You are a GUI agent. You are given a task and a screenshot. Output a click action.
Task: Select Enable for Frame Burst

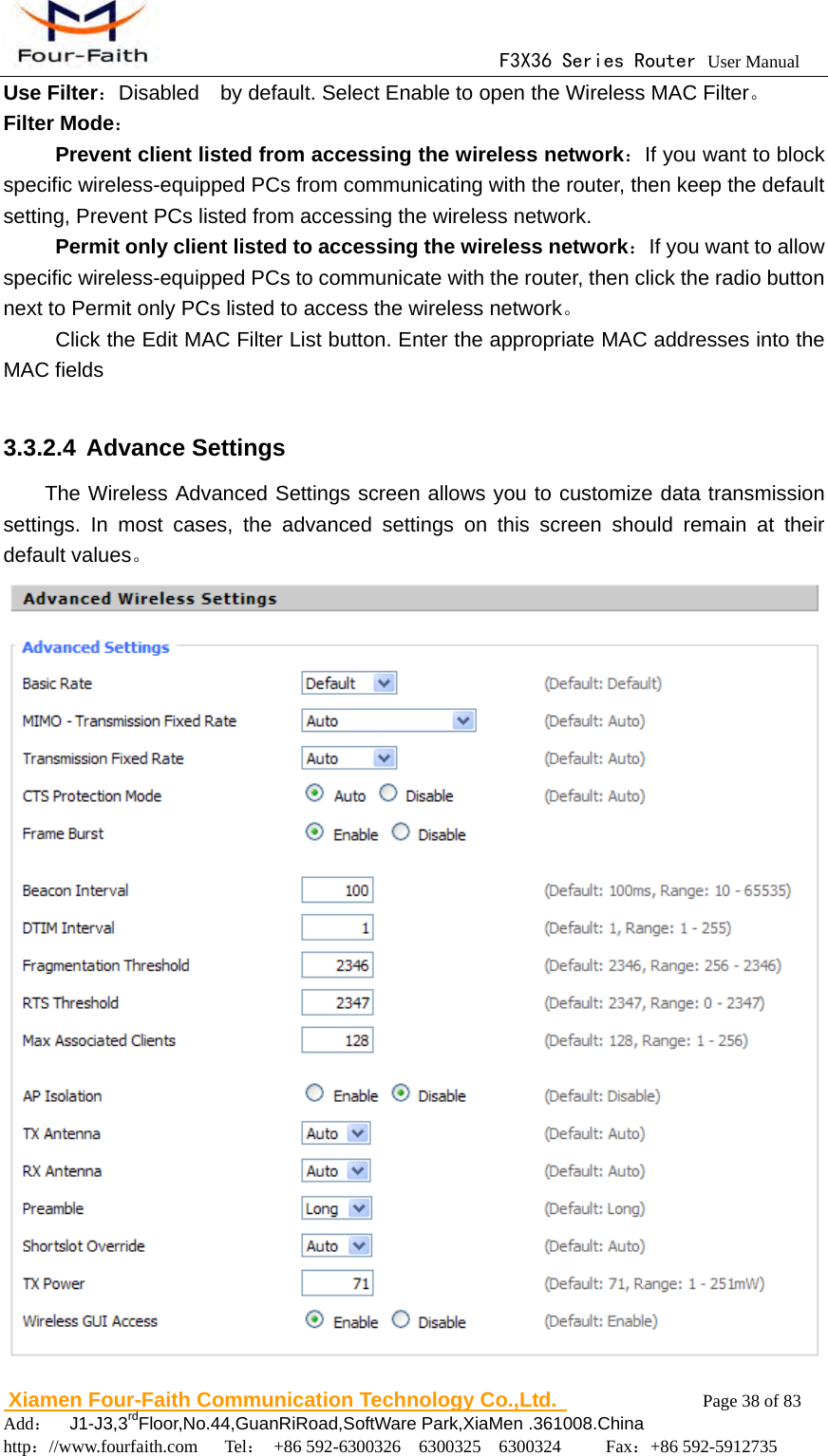tap(313, 831)
